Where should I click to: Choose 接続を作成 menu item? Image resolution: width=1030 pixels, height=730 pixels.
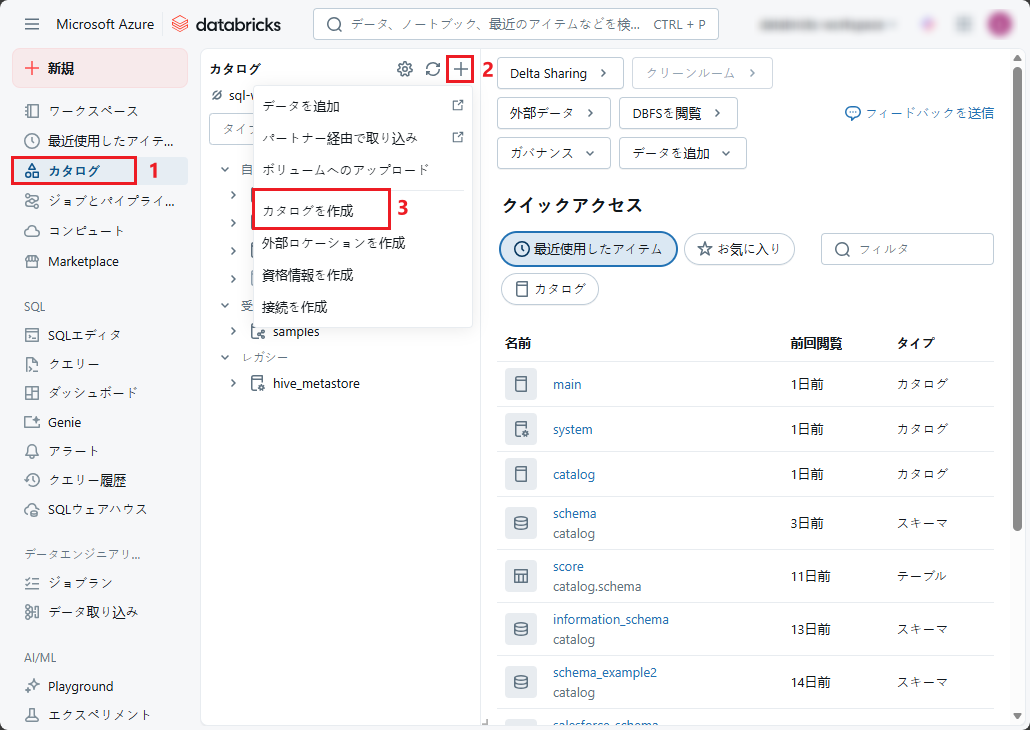pos(363,308)
